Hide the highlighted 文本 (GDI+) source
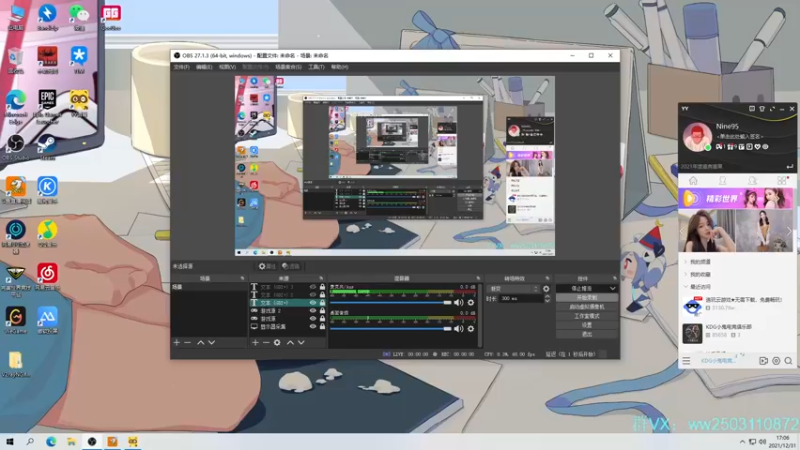The image size is (800, 450). click(x=313, y=303)
